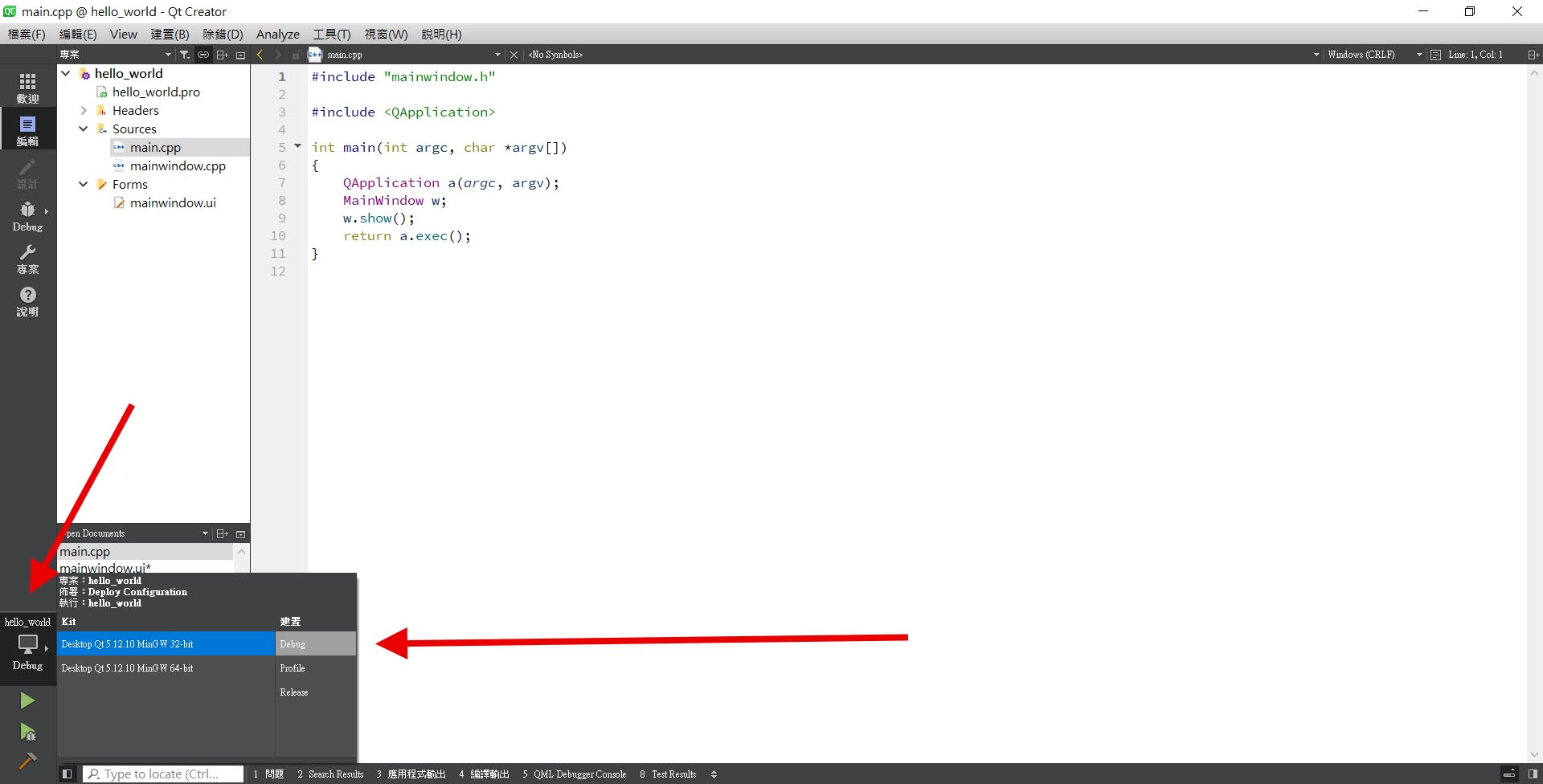Open the 視窗(W) menu
This screenshot has width=1543, height=784.
tap(386, 34)
